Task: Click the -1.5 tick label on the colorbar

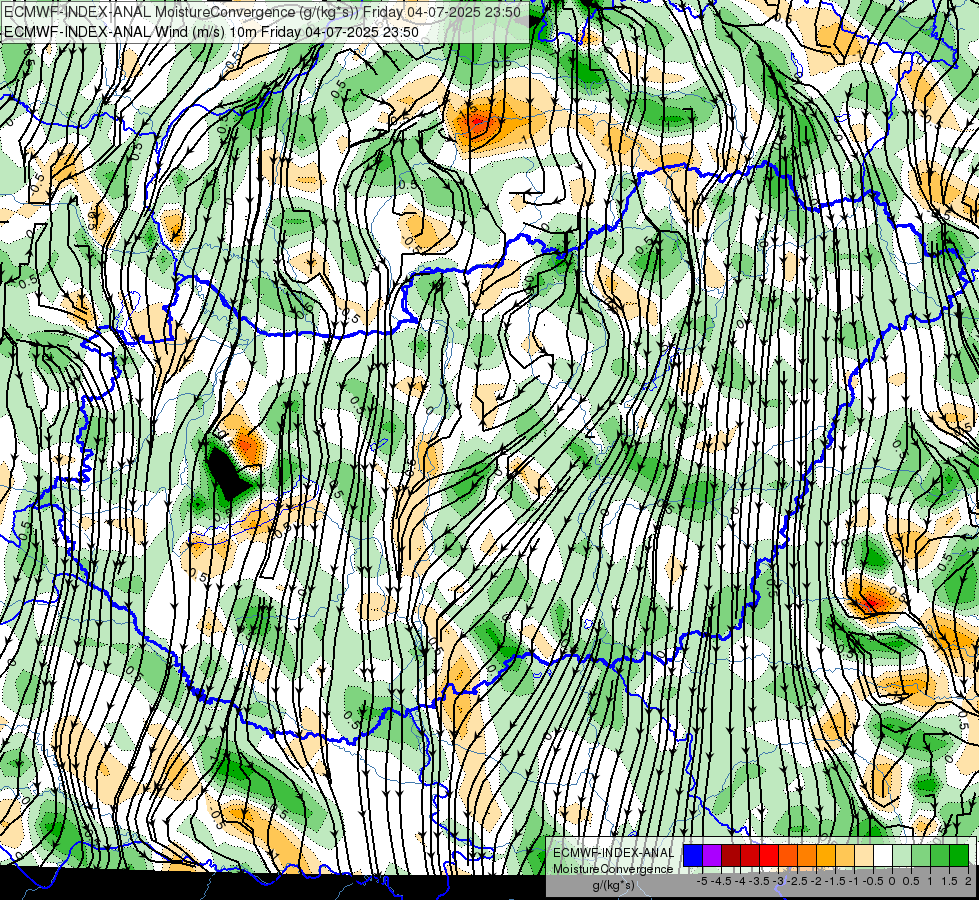Action: tap(835, 881)
